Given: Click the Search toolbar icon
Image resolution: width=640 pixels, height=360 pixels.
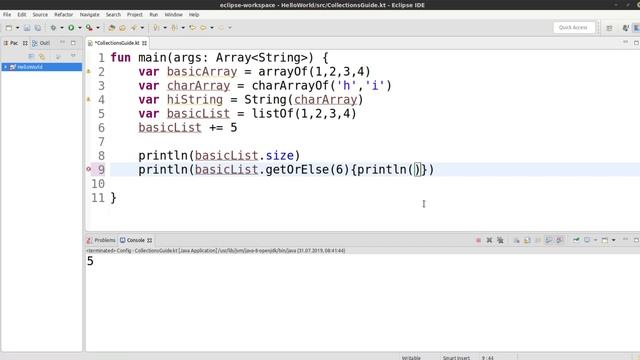Looking at the screenshot, I should [134, 28].
